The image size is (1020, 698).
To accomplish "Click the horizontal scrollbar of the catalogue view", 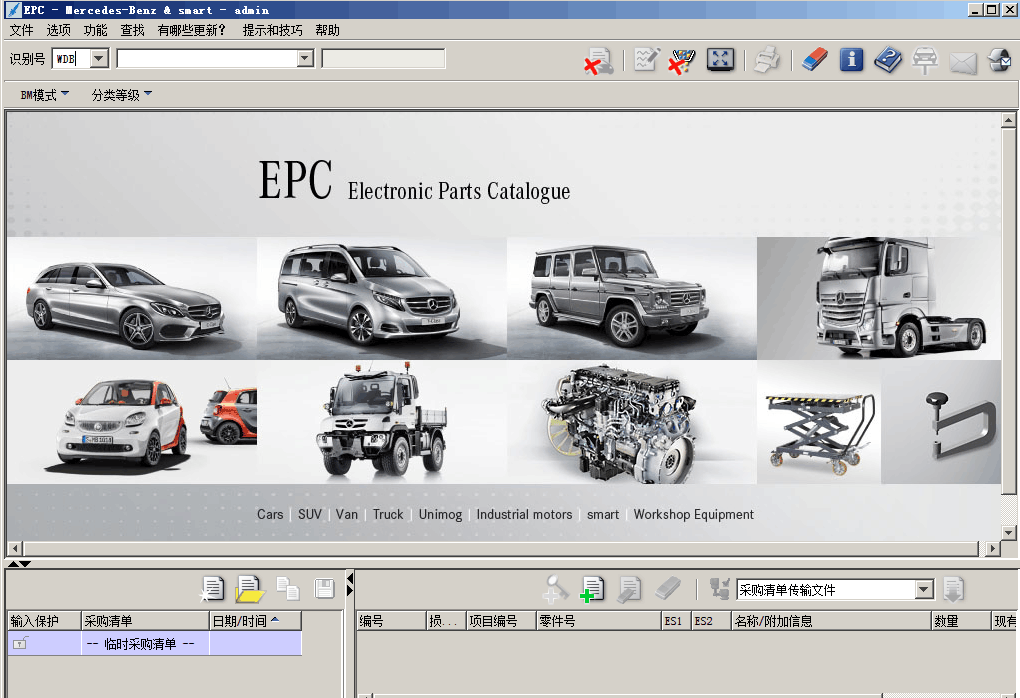I will pyautogui.click(x=501, y=548).
